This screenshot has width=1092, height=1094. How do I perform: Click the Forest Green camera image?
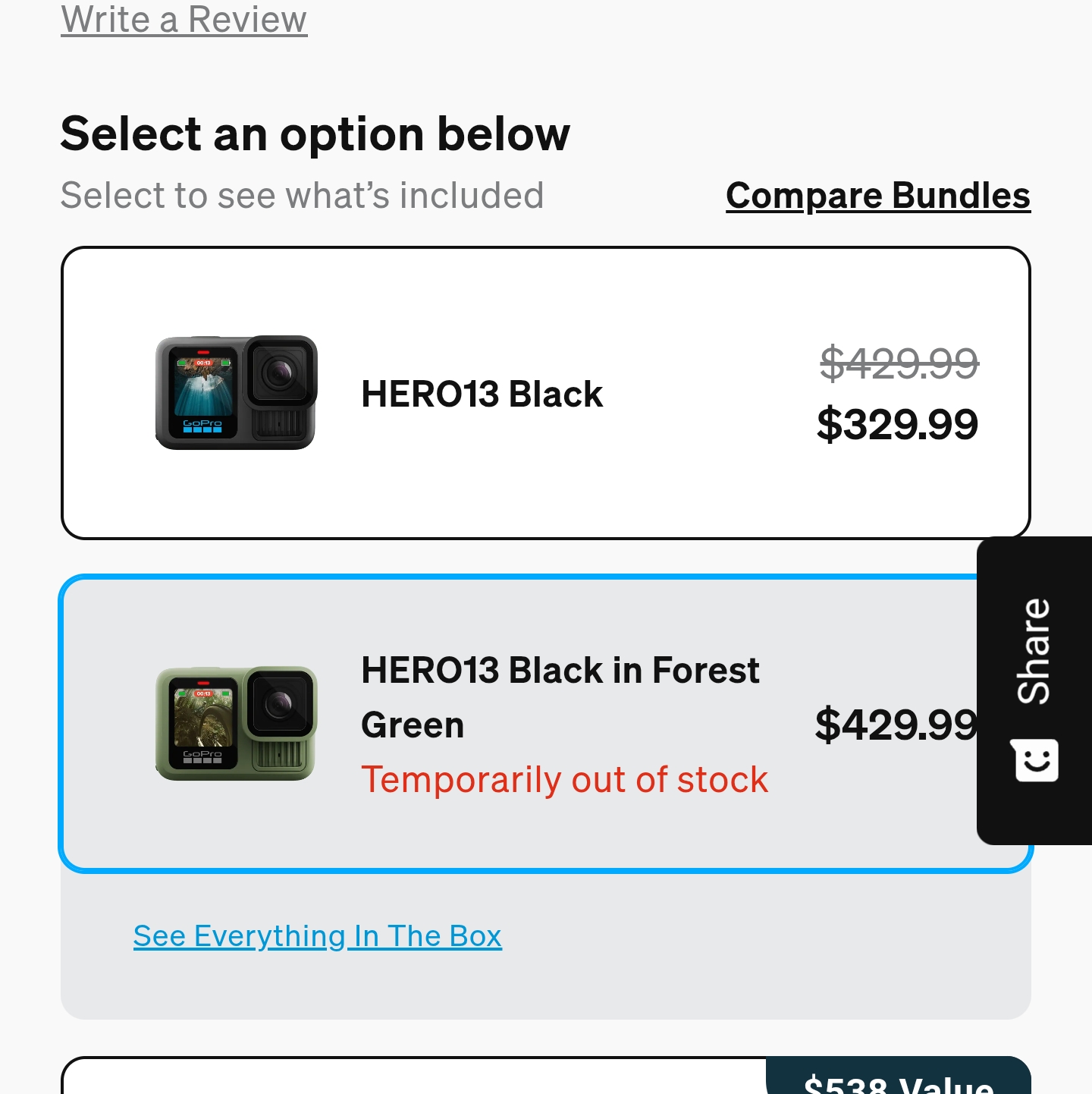236,724
